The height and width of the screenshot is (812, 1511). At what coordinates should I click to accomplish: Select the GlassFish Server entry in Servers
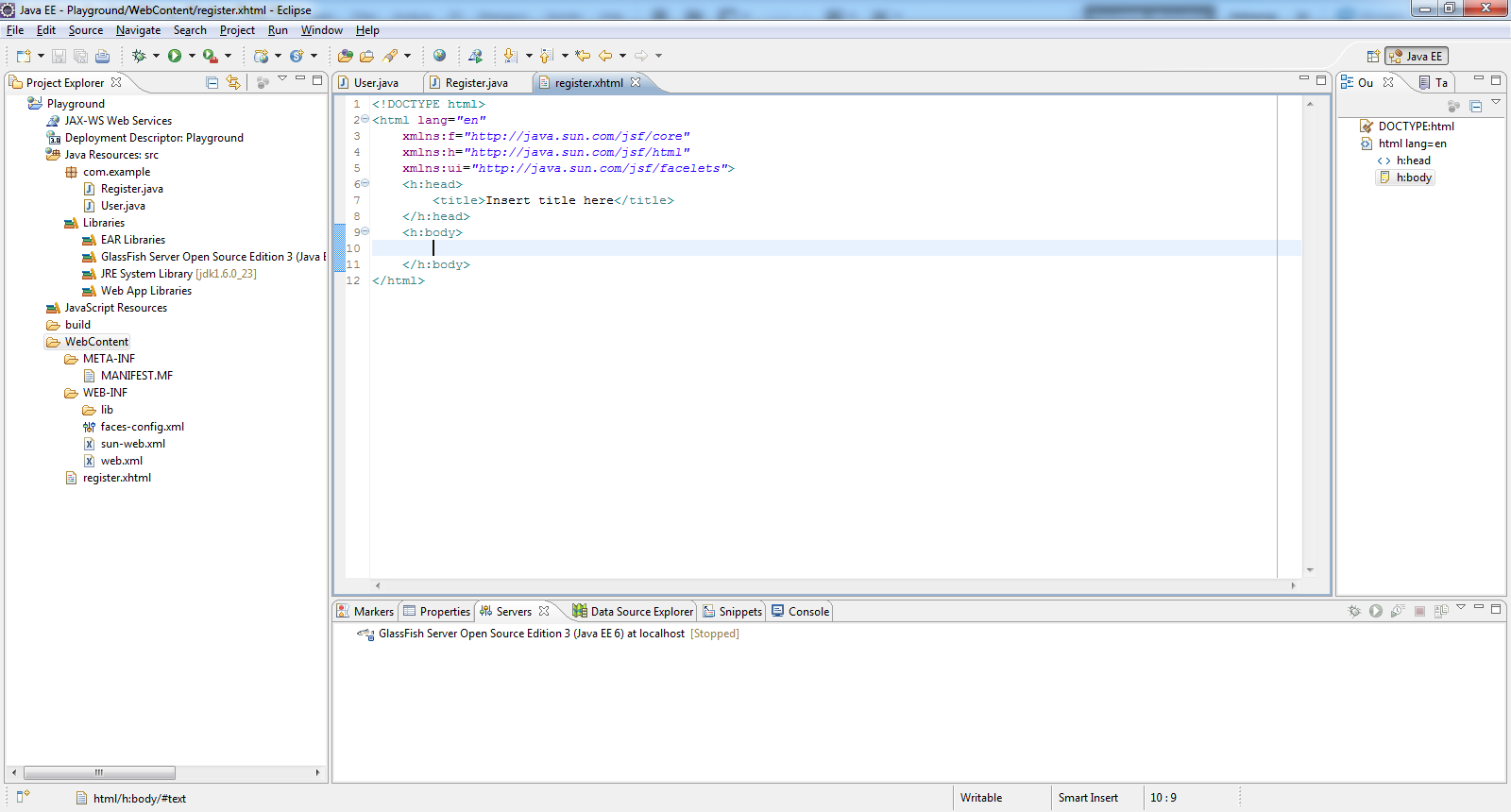[549, 634]
